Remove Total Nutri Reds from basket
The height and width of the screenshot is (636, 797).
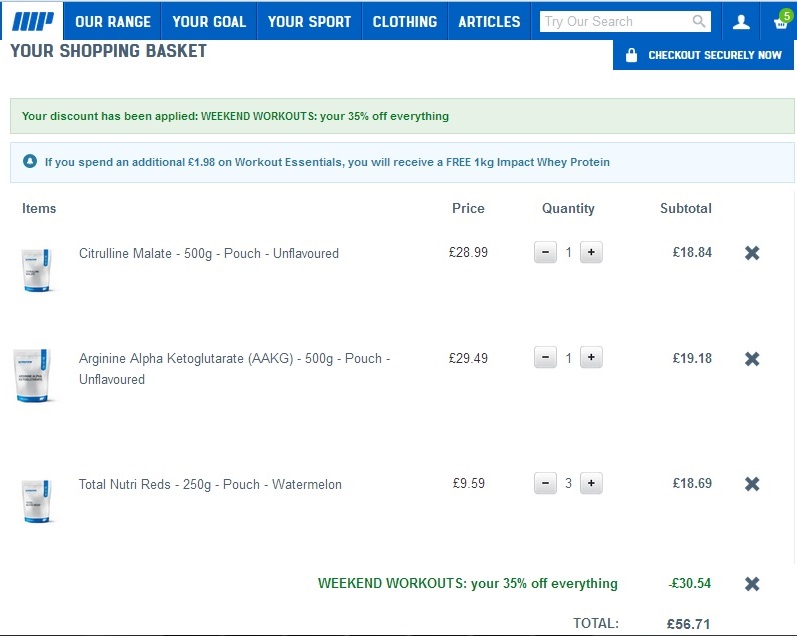(752, 484)
